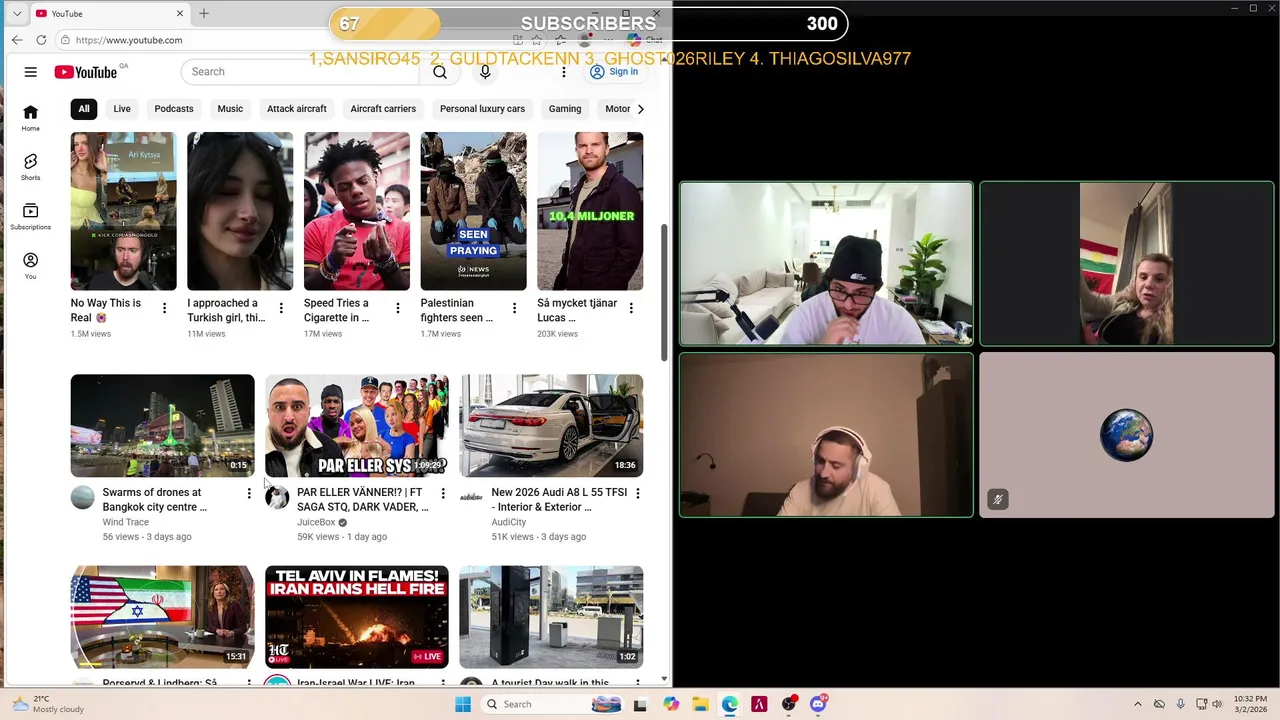Open 'No Way This is Real' short
The image size is (1280, 720).
[x=124, y=211]
